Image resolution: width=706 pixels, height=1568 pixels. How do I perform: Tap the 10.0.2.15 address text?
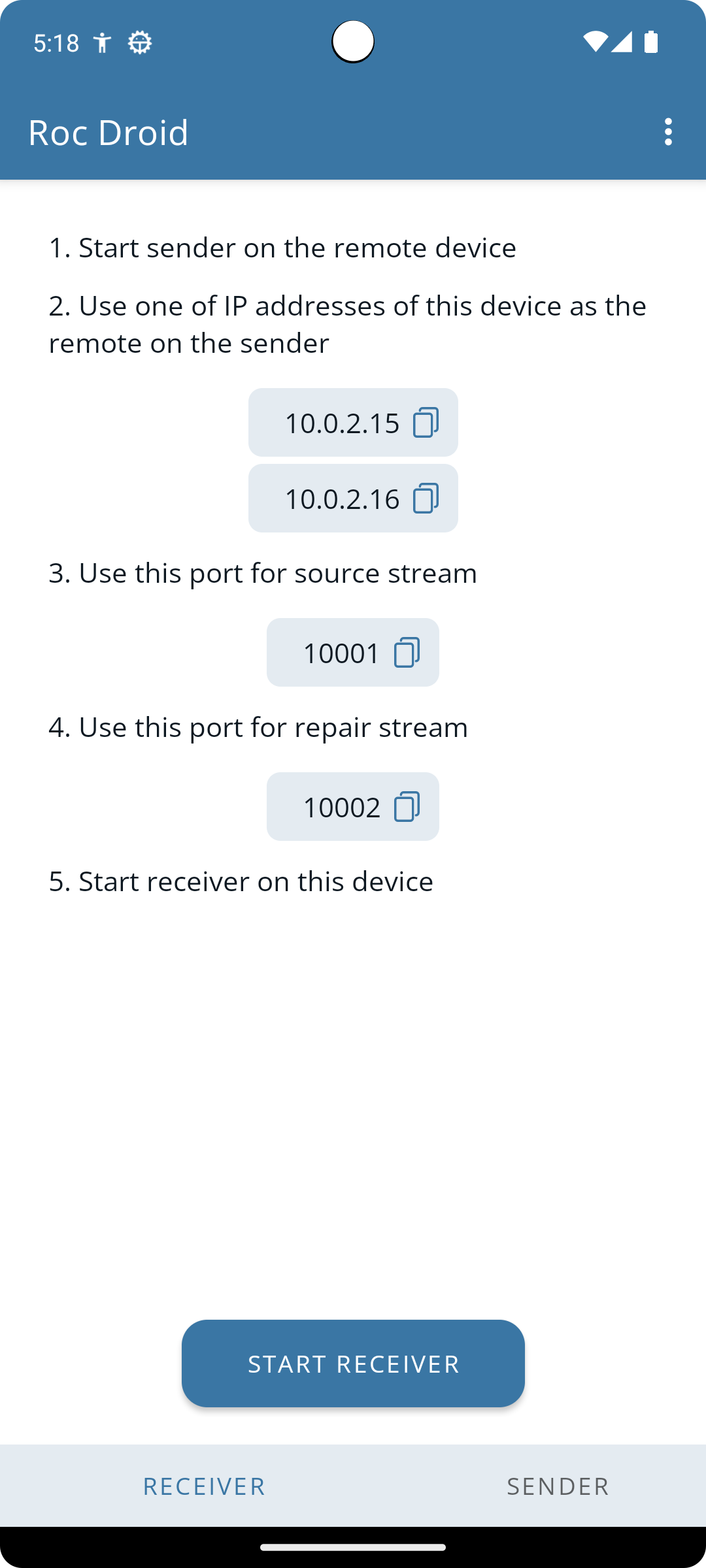pos(342,423)
